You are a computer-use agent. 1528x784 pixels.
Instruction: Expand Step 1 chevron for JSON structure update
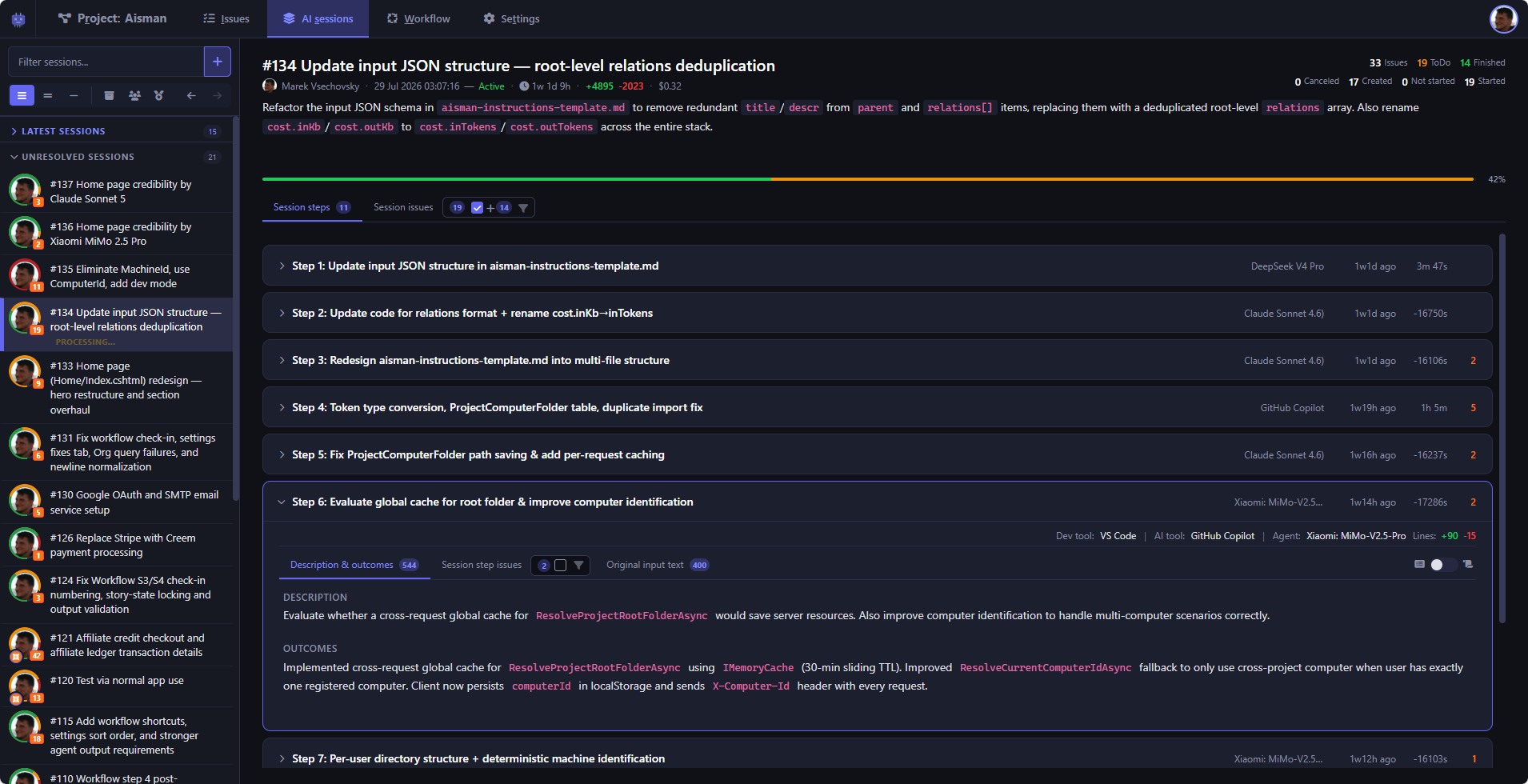click(x=282, y=266)
